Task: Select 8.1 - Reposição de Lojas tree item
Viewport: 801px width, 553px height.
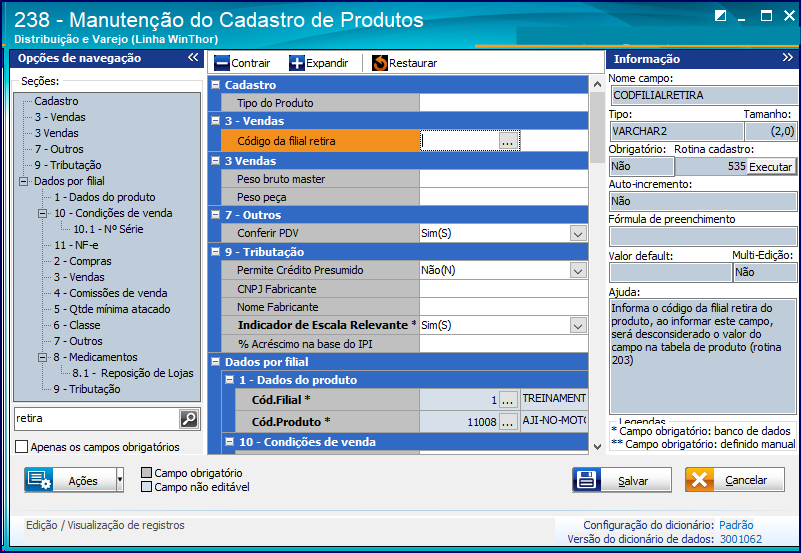Action: tap(133, 373)
